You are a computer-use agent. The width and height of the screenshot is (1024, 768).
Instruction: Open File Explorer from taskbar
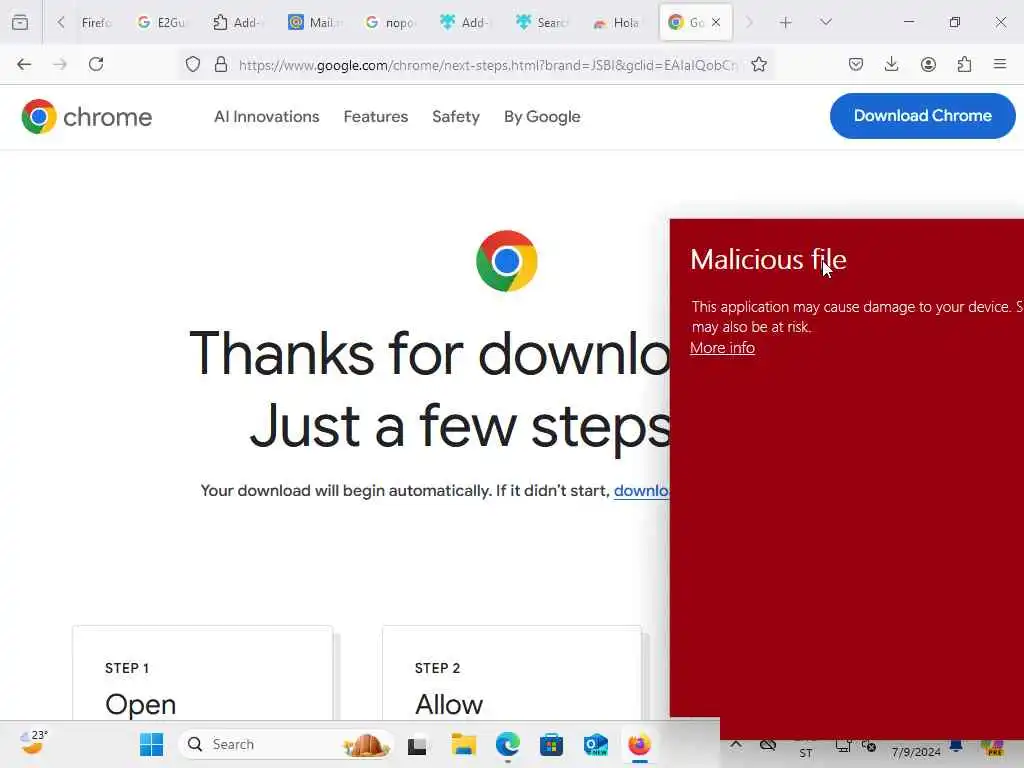pyautogui.click(x=464, y=744)
